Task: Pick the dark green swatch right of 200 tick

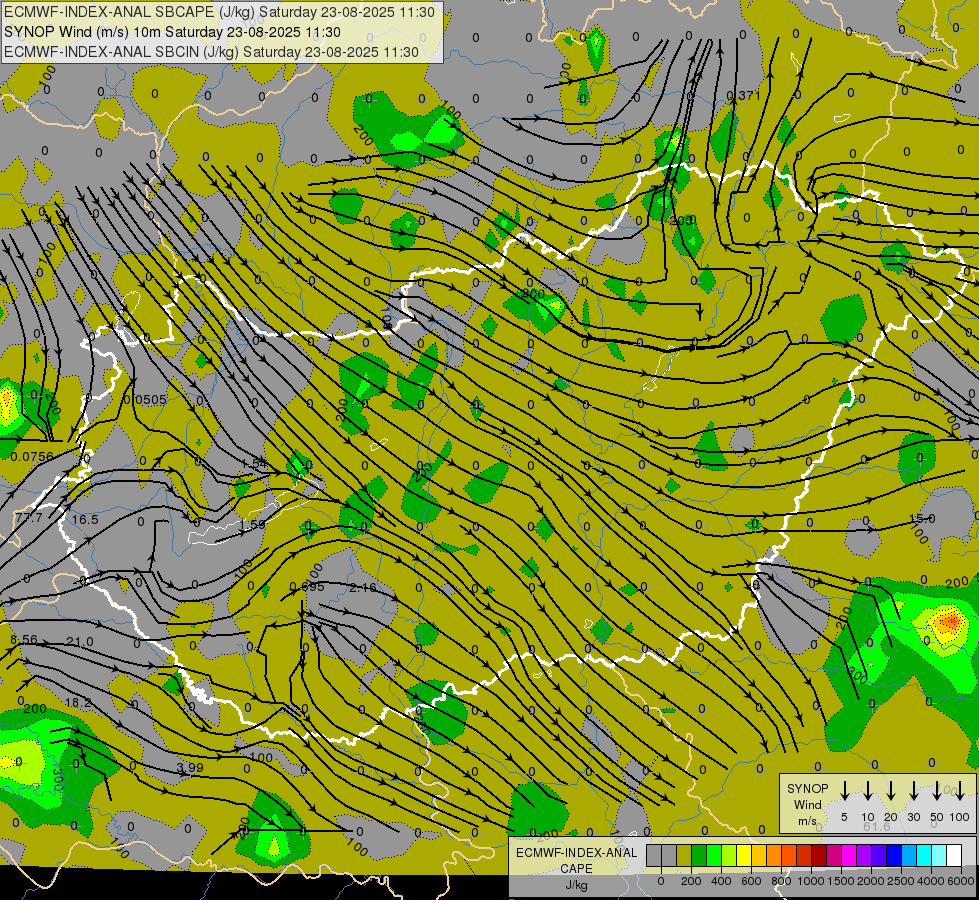Action: 699,855
